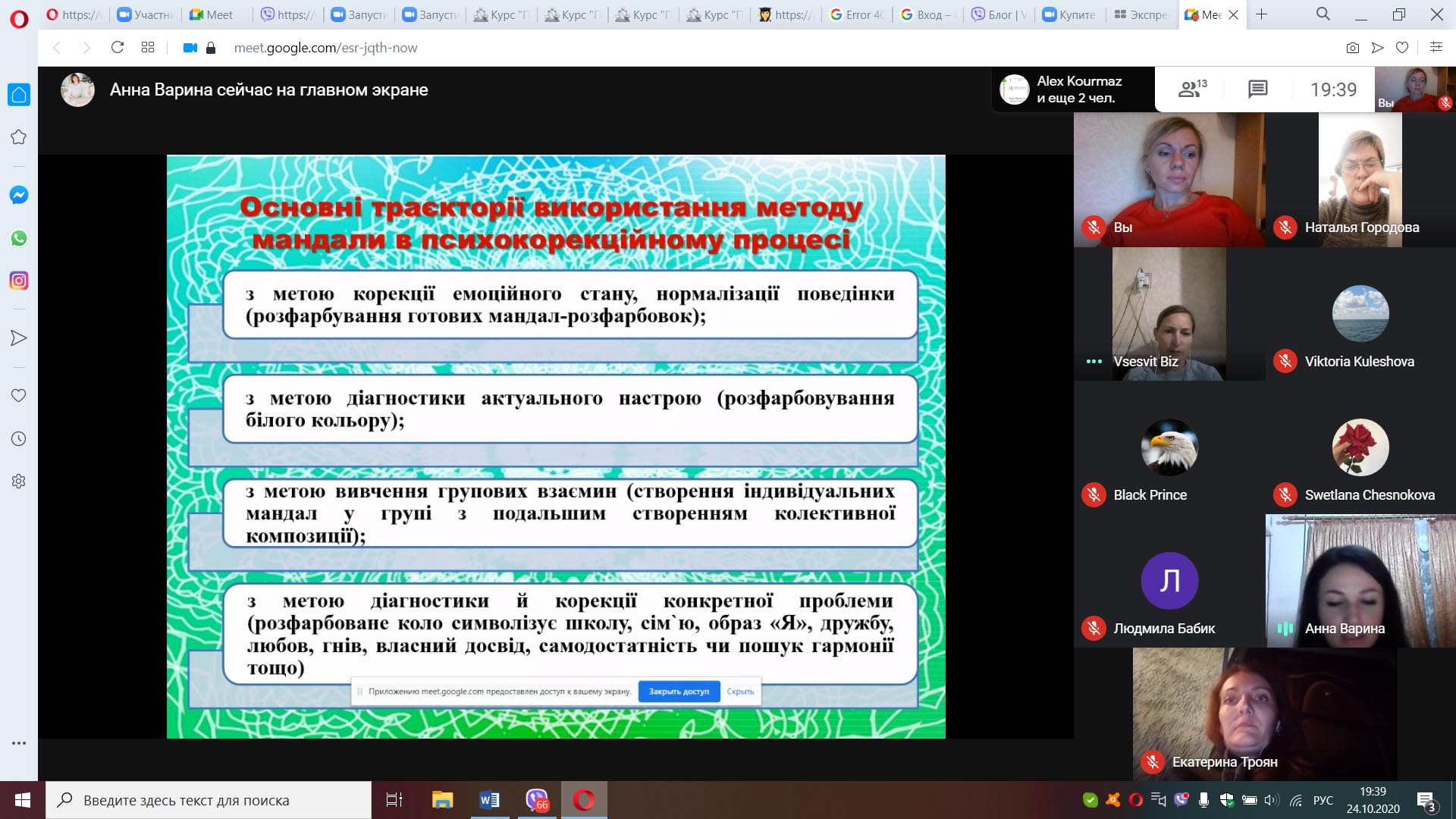
Task: Click the Скрыть link
Action: [740, 692]
